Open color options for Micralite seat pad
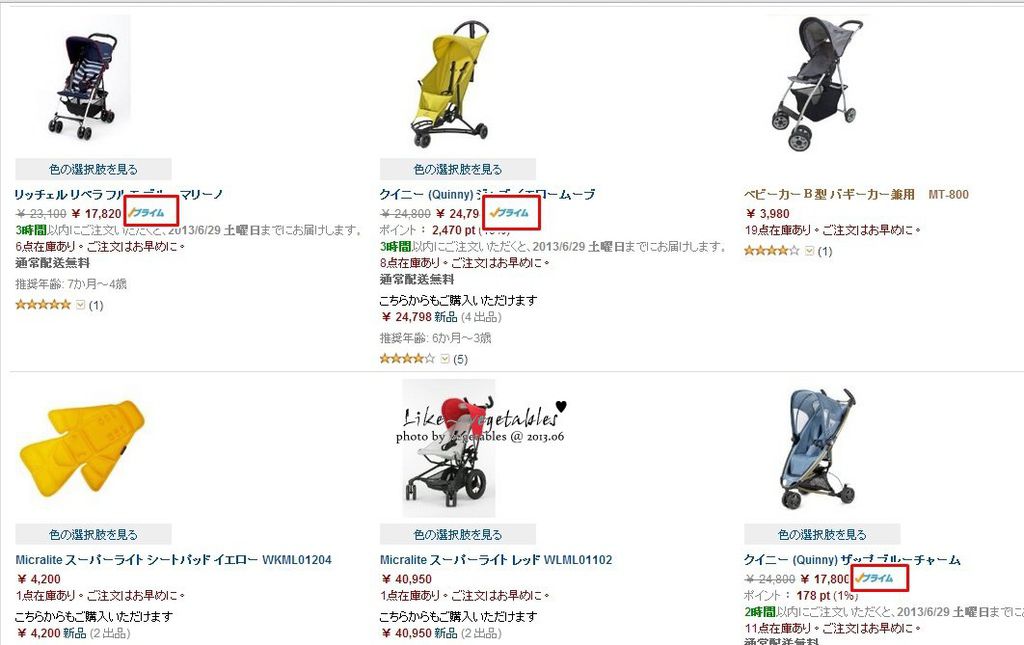Image resolution: width=1024 pixels, height=645 pixels. (x=93, y=535)
